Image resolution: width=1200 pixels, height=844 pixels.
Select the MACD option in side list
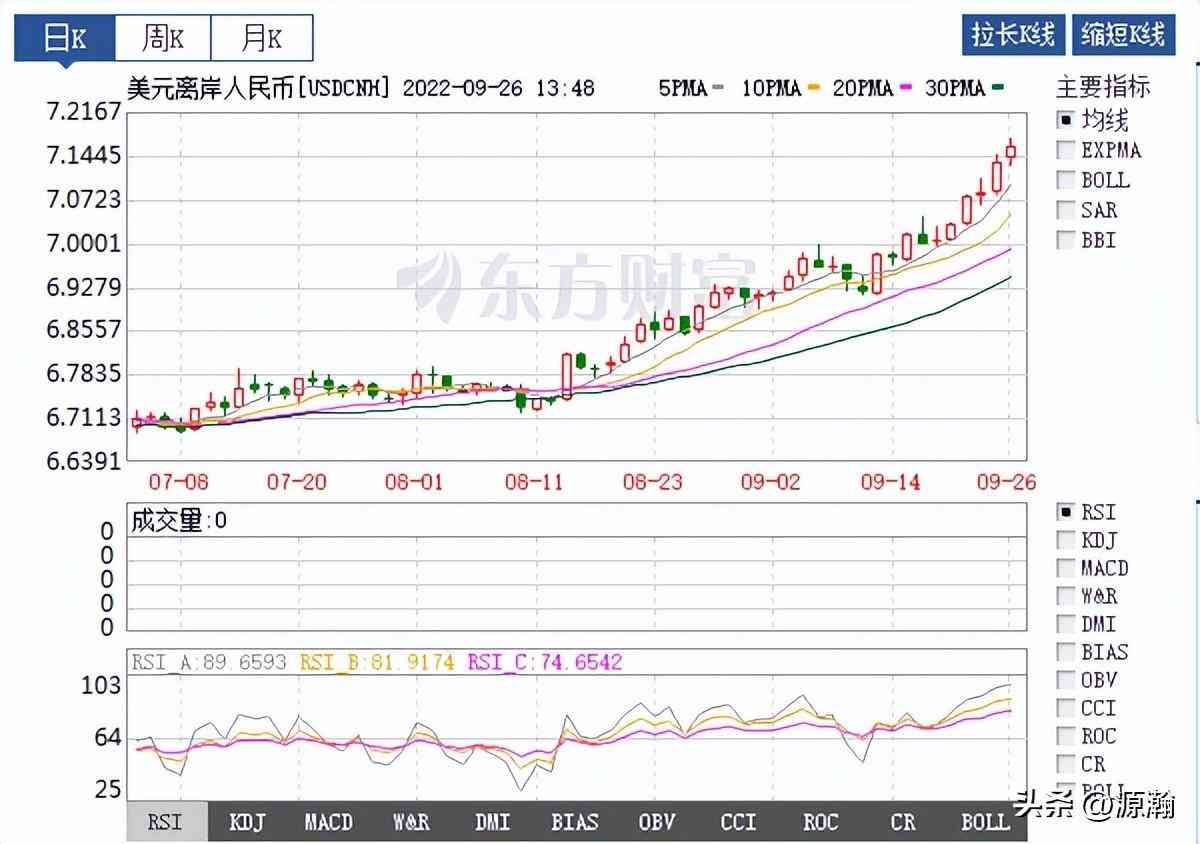(x=1066, y=568)
